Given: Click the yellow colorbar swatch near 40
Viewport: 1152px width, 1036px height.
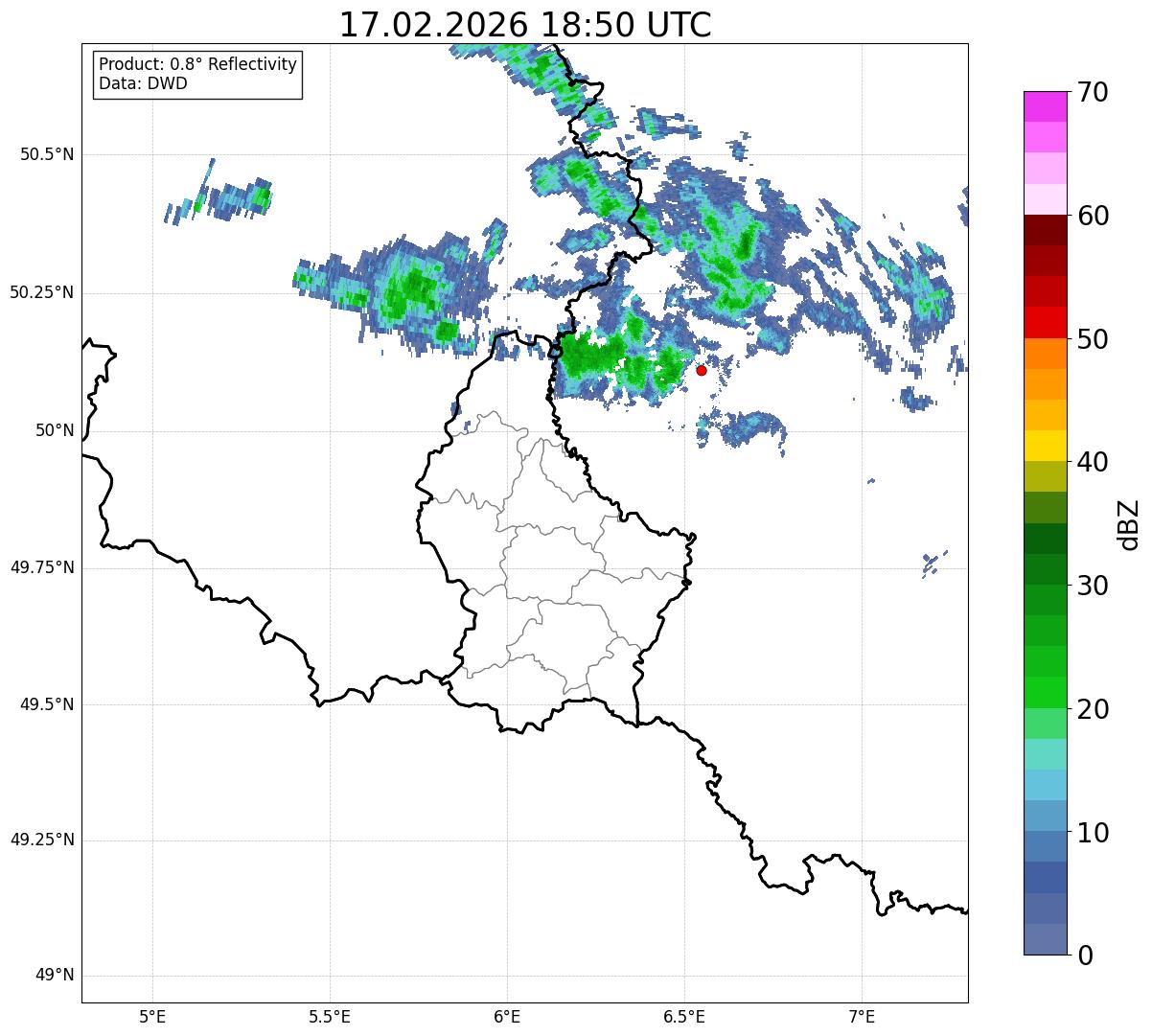Looking at the screenshot, I should click(x=1045, y=446).
